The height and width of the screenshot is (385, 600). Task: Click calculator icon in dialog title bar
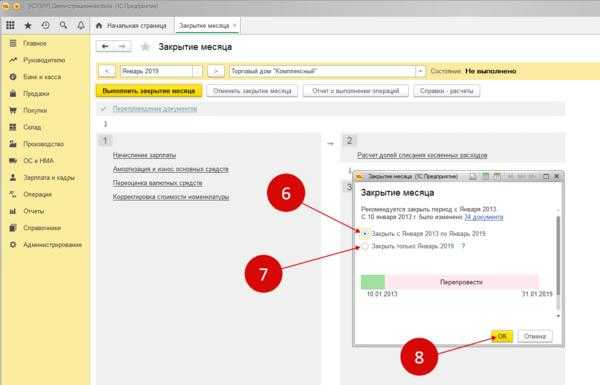(x=485, y=176)
